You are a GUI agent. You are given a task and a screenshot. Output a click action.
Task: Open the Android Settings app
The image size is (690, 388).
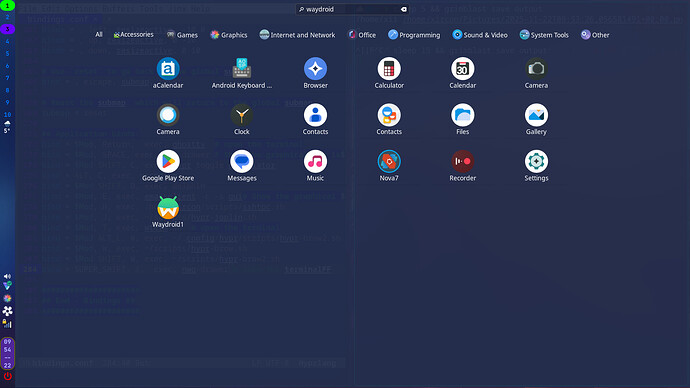point(536,166)
